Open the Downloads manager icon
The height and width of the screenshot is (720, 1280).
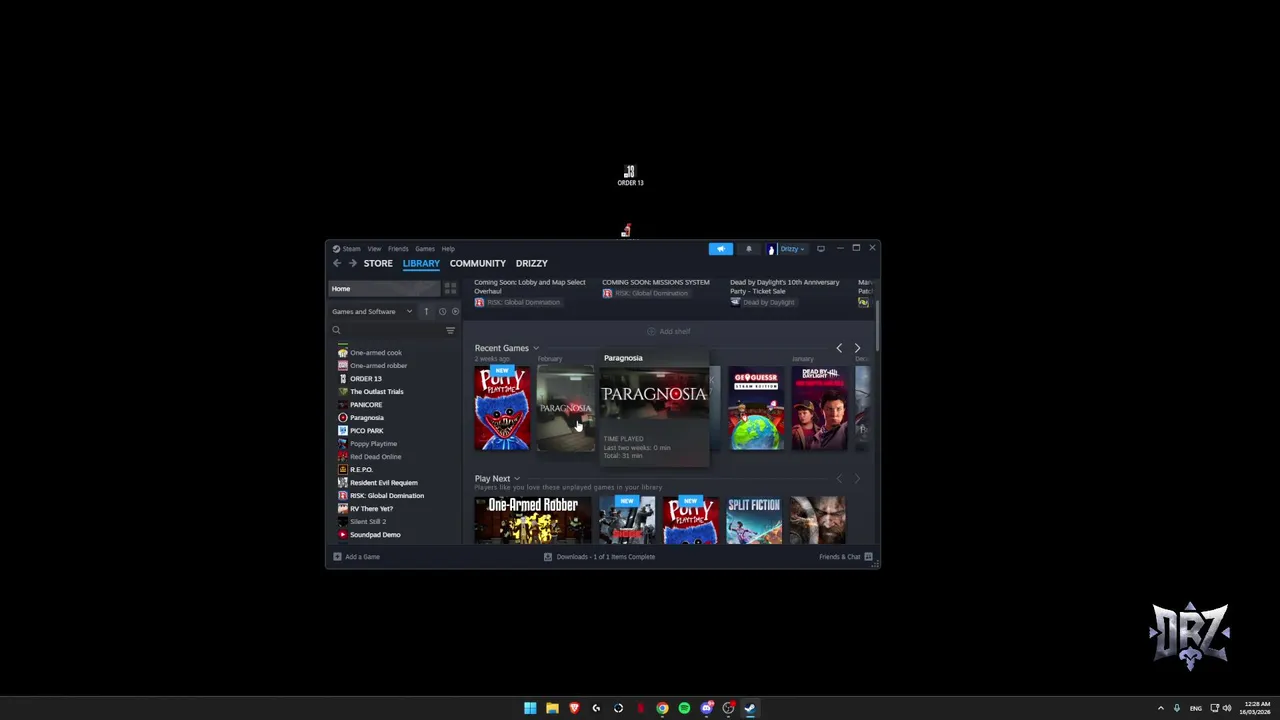(x=548, y=557)
